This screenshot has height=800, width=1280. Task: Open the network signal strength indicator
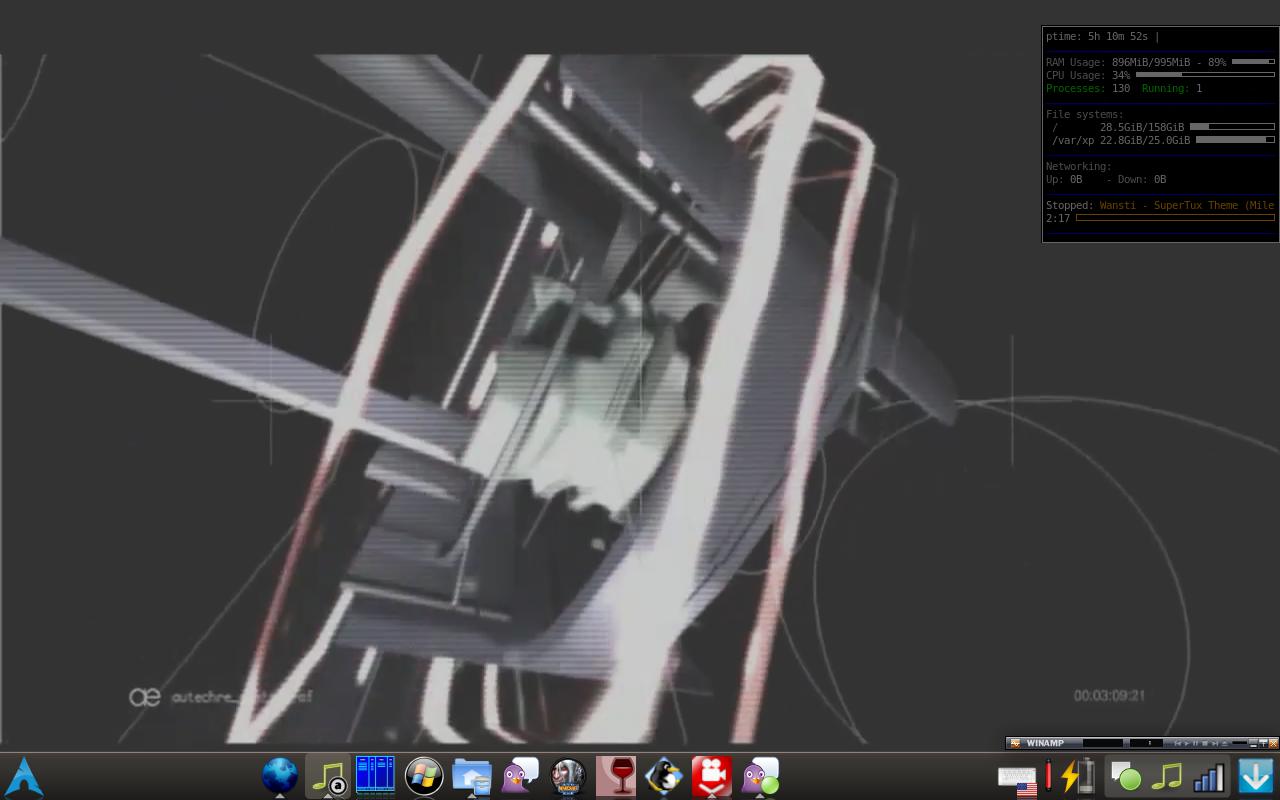pos(1209,777)
